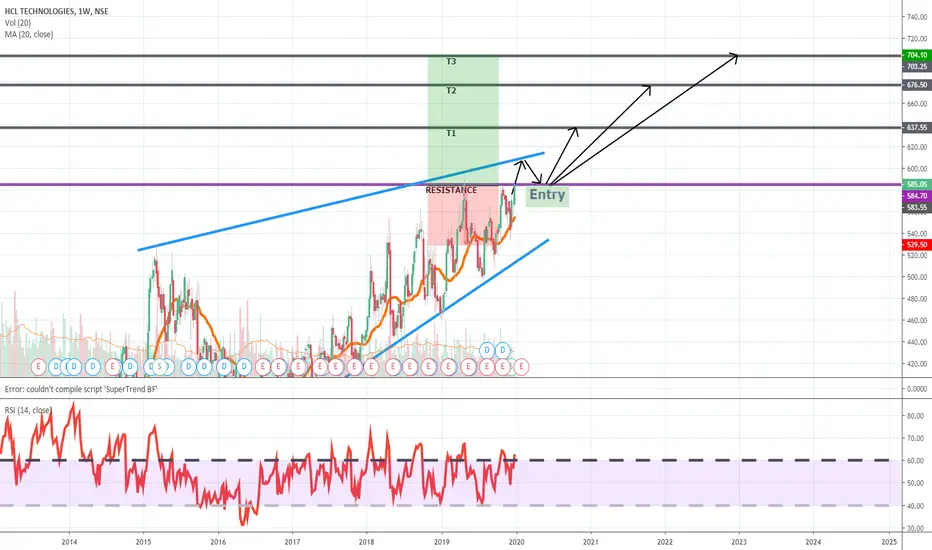Click the RSI axis 40.00 tick
The image size is (932, 550).
click(x=915, y=506)
